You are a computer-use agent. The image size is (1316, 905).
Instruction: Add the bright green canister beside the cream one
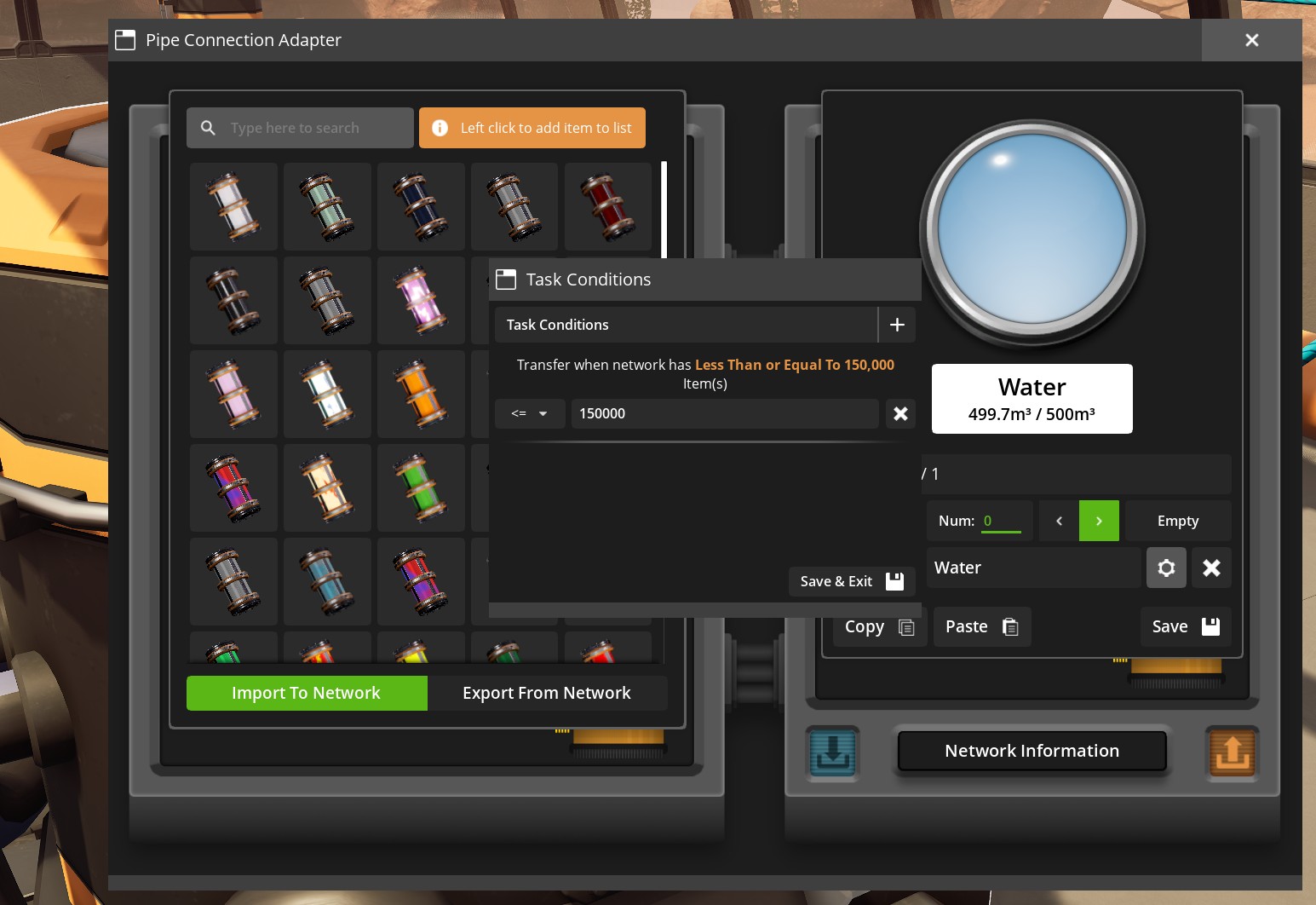click(x=421, y=487)
